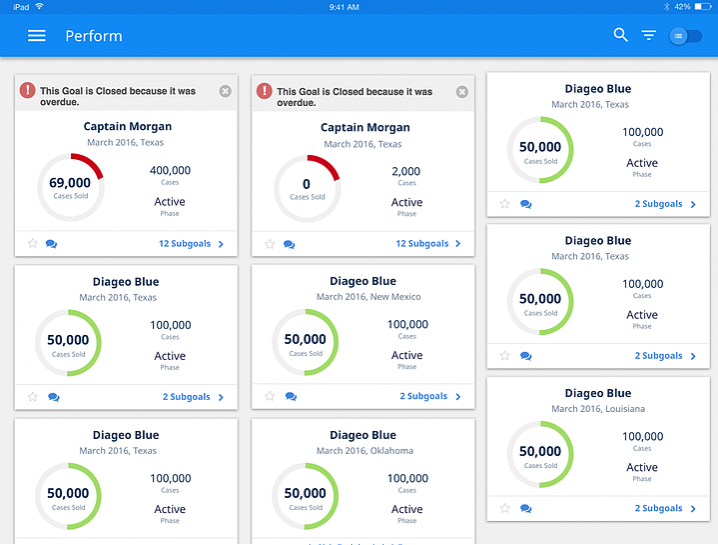Star the Captain Morgan 2,000 cases goal

tap(270, 244)
